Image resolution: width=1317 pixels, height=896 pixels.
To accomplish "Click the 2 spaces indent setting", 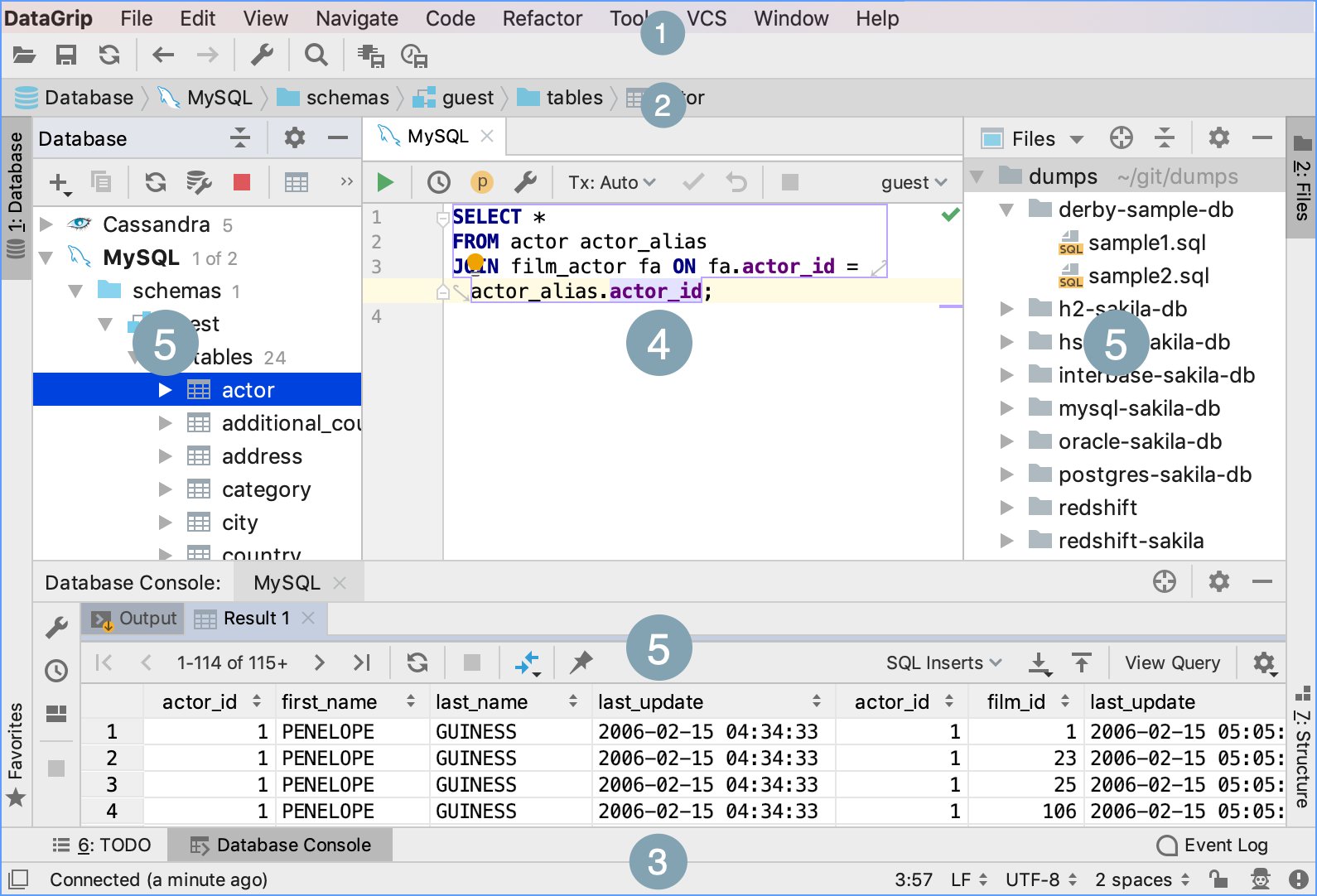I will pyautogui.click(x=1142, y=879).
